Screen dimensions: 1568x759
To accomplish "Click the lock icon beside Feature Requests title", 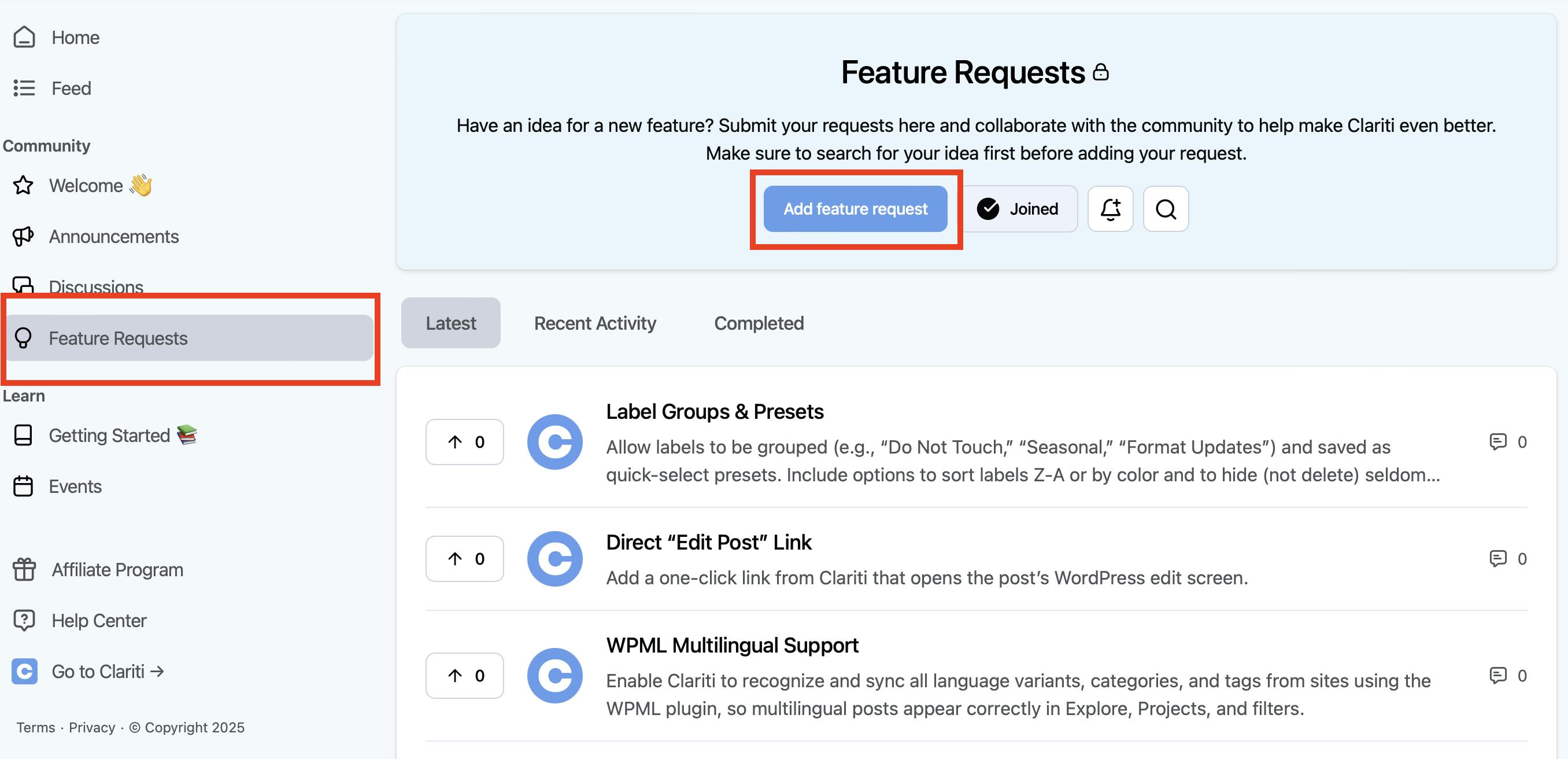I will click(x=1102, y=71).
